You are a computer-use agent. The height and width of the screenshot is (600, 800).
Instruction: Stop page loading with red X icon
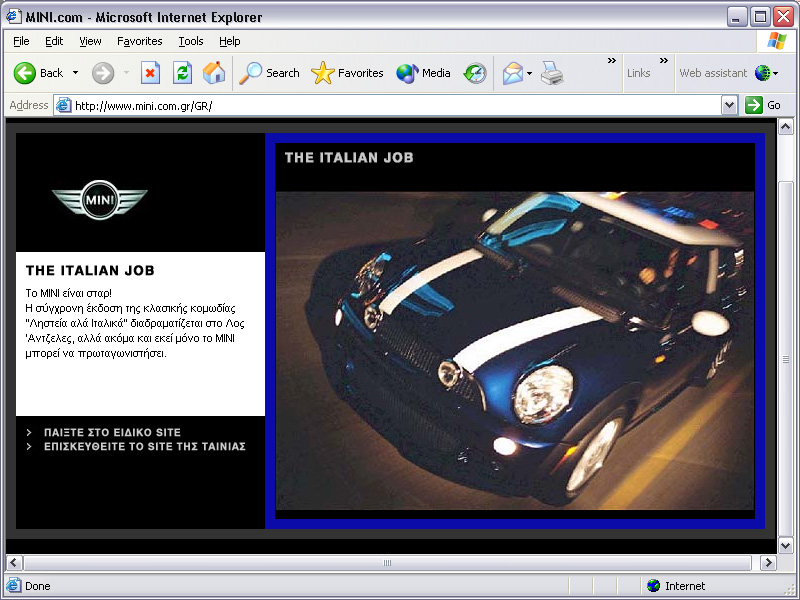[150, 73]
